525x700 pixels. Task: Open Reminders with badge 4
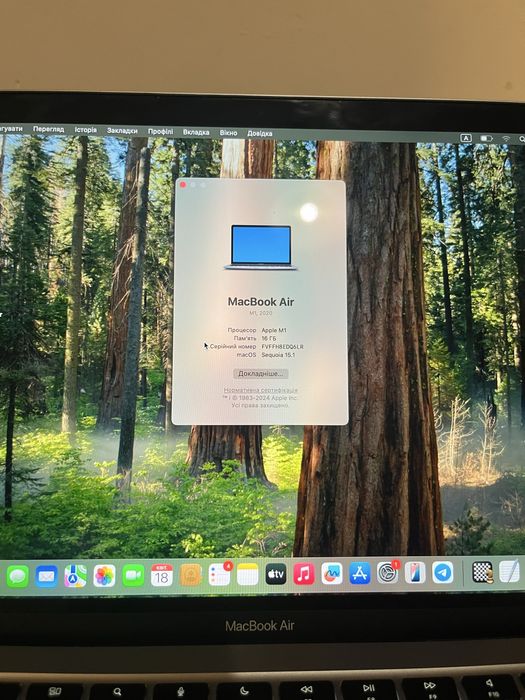(219, 575)
